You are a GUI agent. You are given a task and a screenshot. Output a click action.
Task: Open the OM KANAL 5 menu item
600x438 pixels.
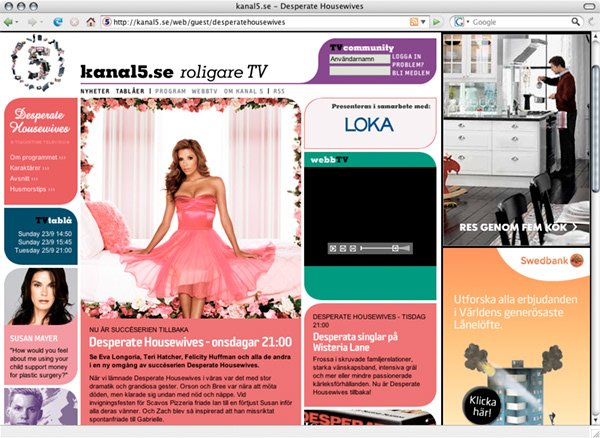243,91
